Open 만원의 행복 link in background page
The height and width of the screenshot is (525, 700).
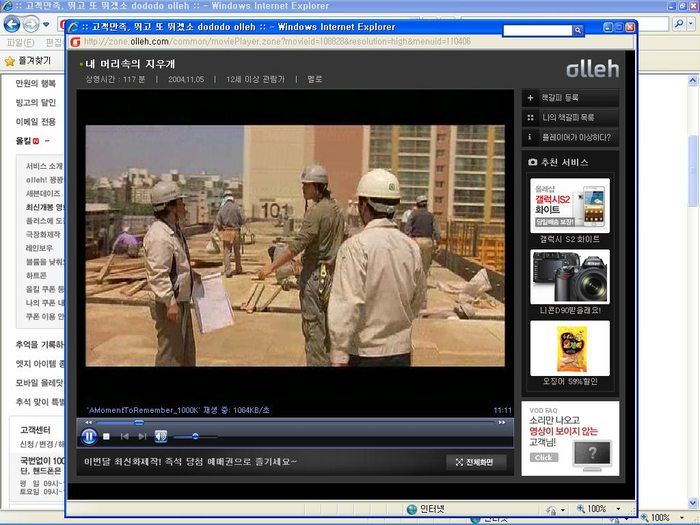pos(36,83)
